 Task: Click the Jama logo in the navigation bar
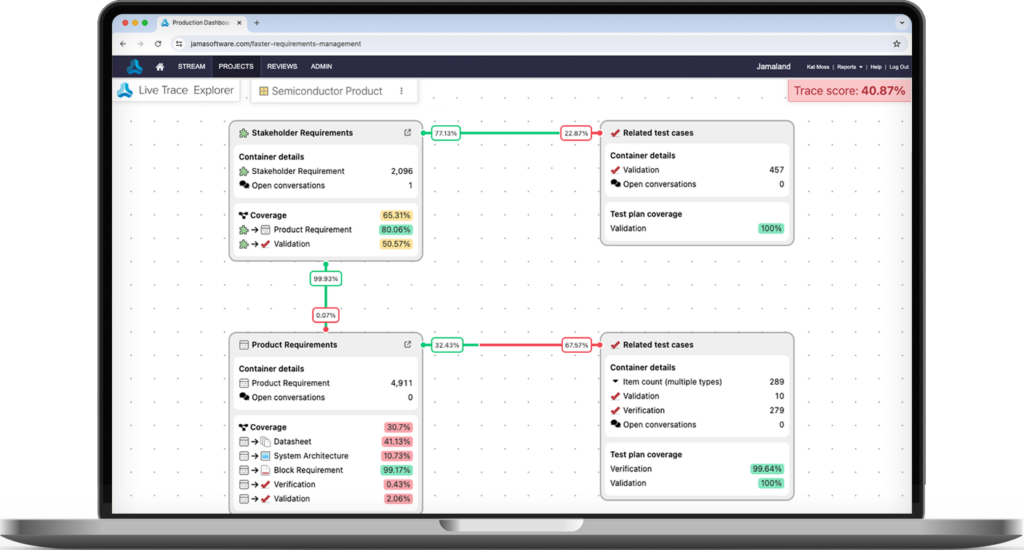pyautogui.click(x=135, y=67)
